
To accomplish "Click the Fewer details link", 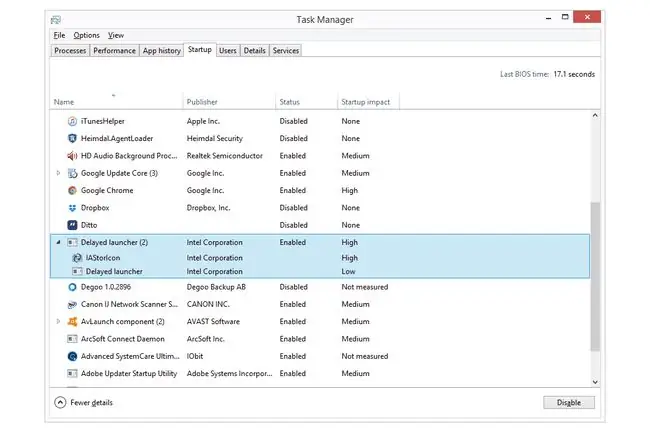I will click(91, 402).
